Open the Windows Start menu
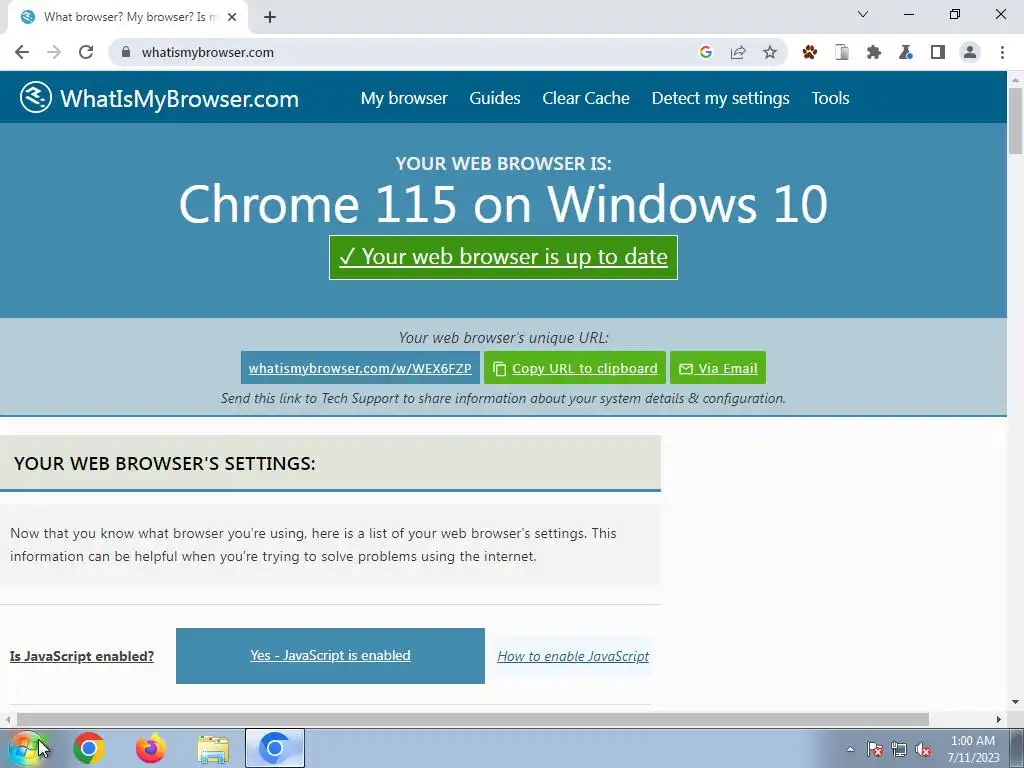Image resolution: width=1024 pixels, height=768 pixels. coord(27,748)
